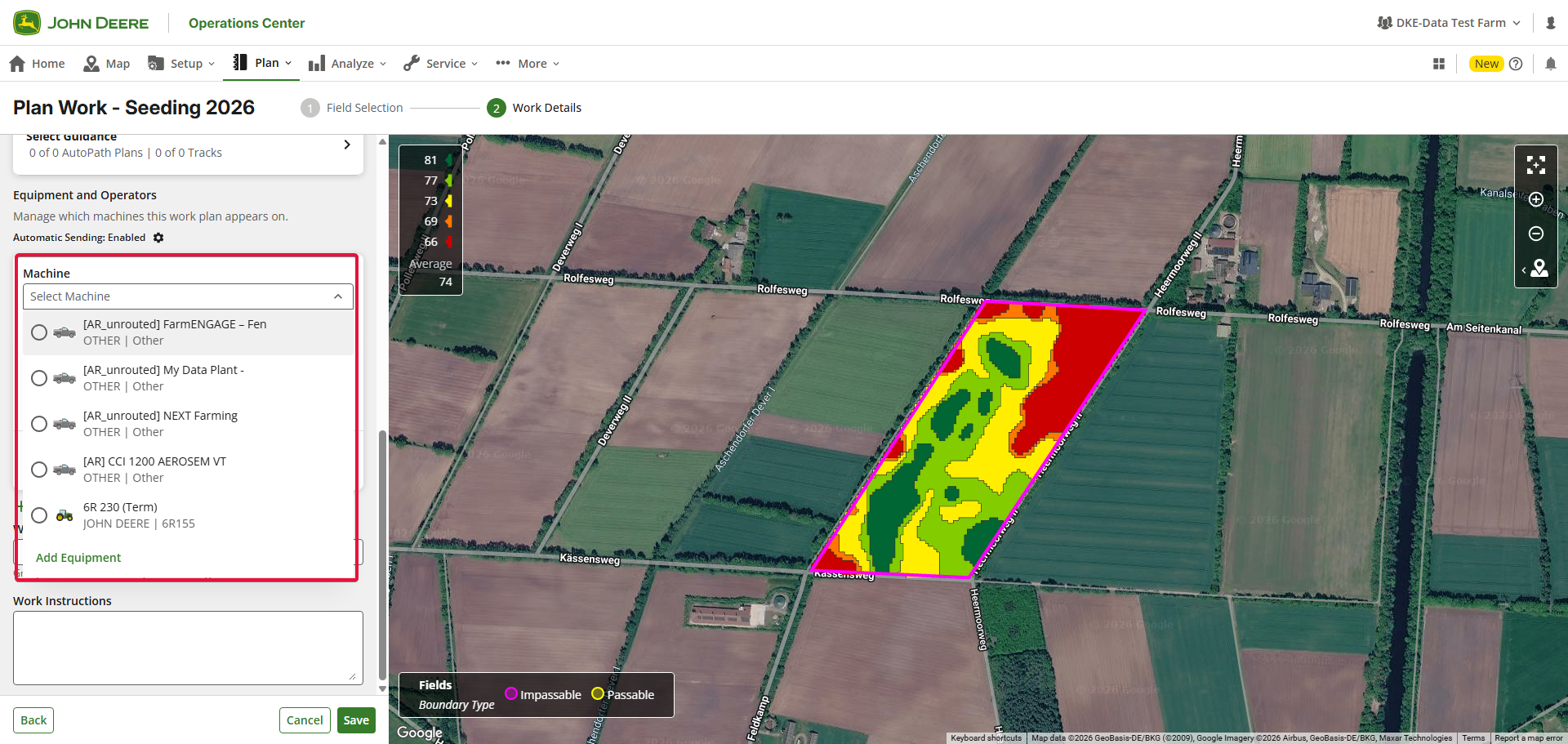Click the Passable boundary legend marker
The width and height of the screenshot is (1568, 744).
click(598, 694)
